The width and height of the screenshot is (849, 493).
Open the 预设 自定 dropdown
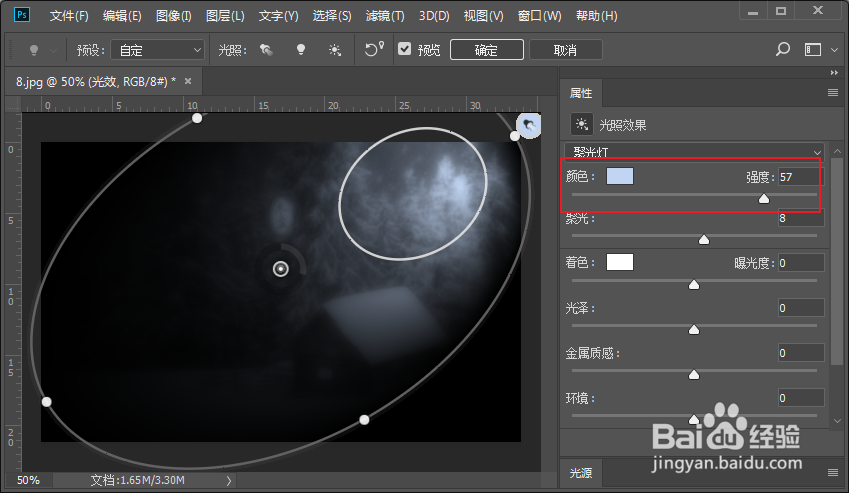158,50
